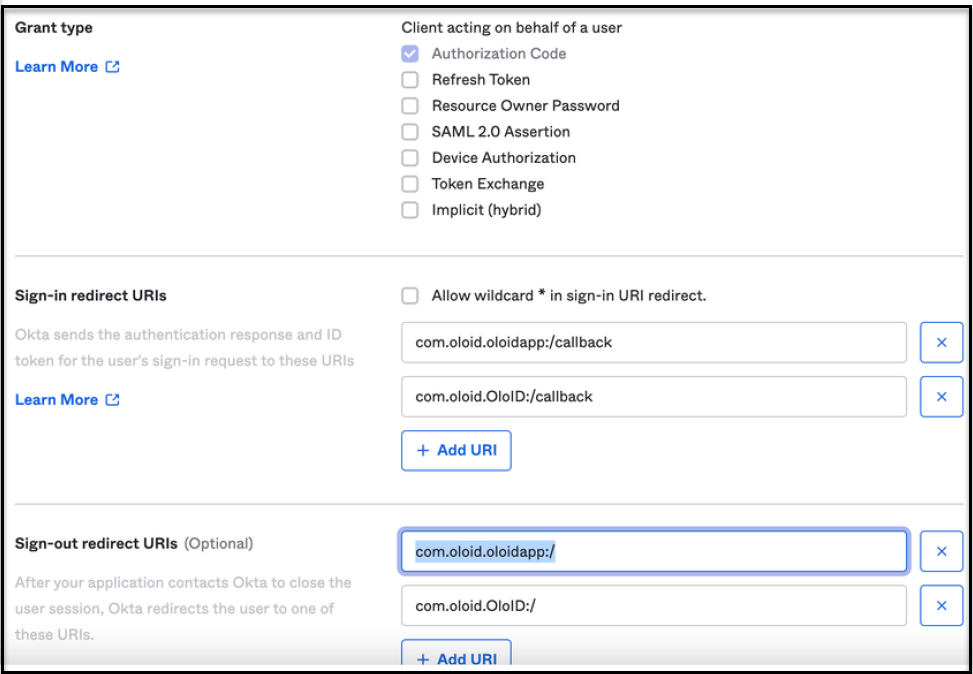Focus the com.oloid.oloidapp:/ sign-out field

pos(654,551)
